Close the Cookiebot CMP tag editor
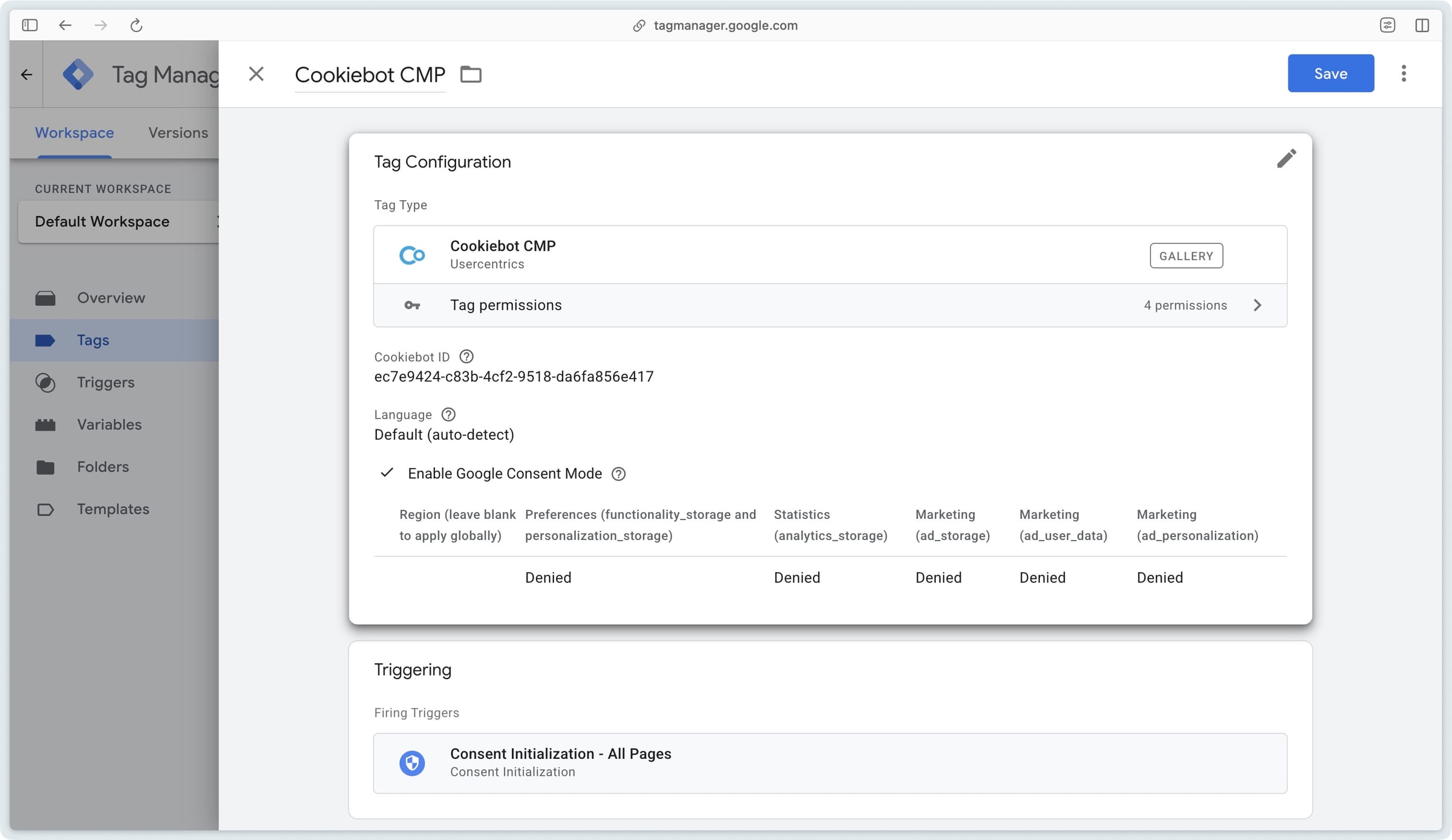 coord(257,74)
